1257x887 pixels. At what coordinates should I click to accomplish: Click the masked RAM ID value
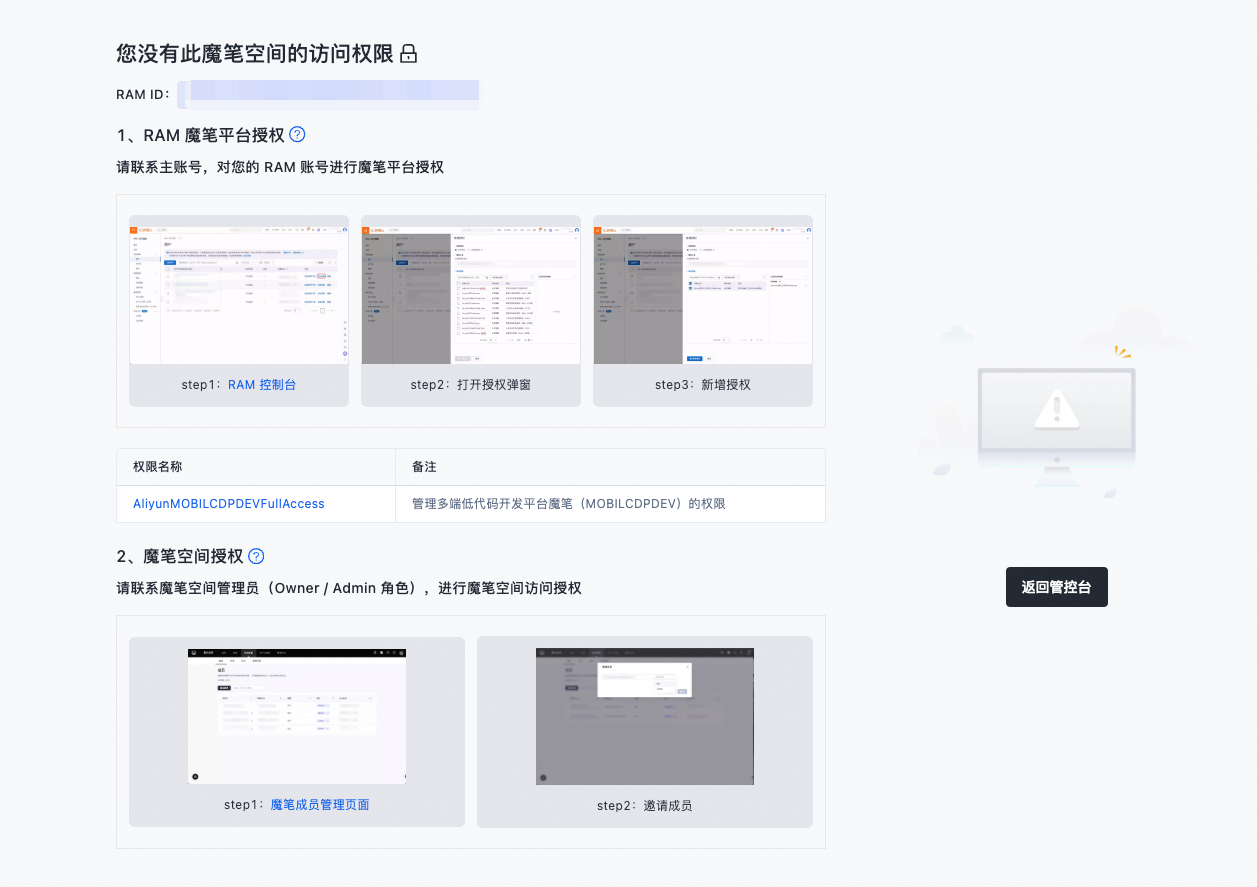(x=328, y=95)
